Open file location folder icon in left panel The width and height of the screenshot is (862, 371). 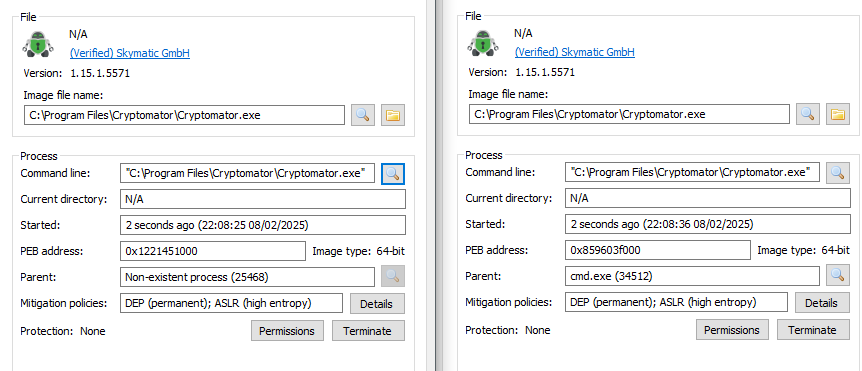click(x=393, y=115)
